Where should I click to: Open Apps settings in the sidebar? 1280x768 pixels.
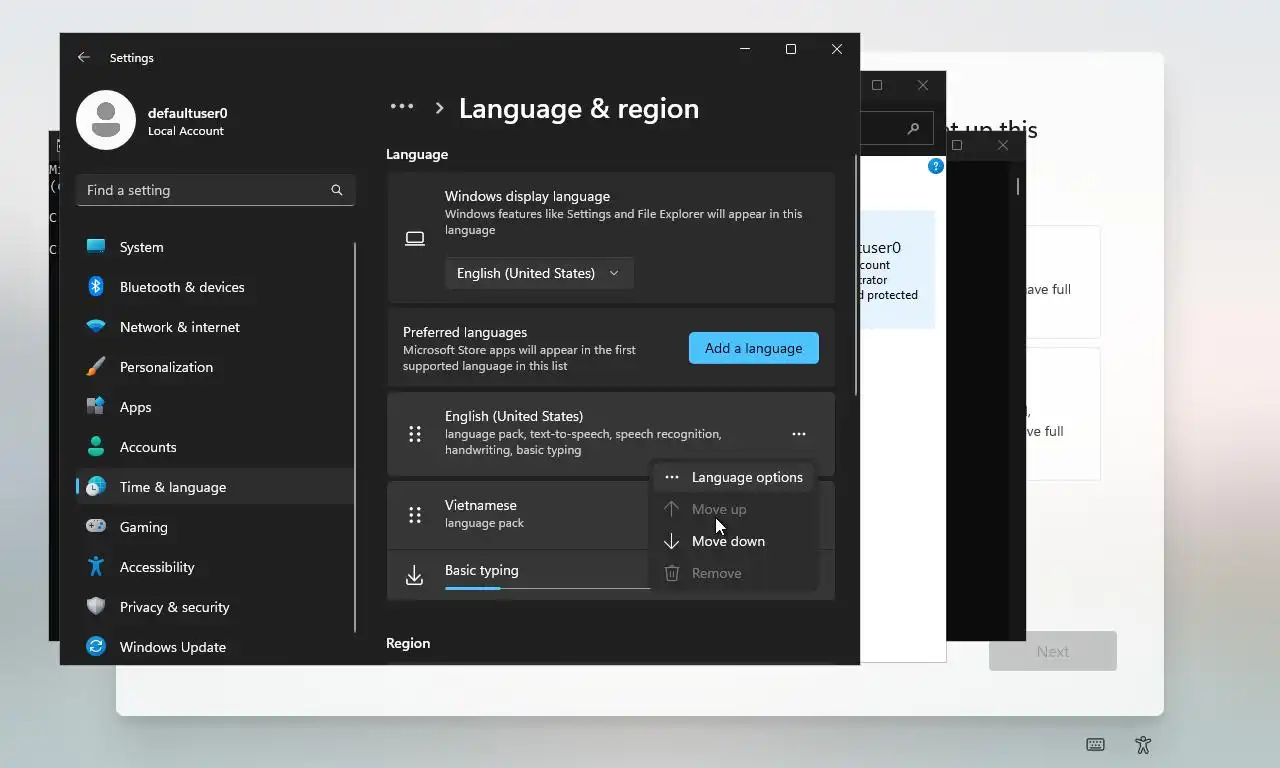click(x=215, y=407)
